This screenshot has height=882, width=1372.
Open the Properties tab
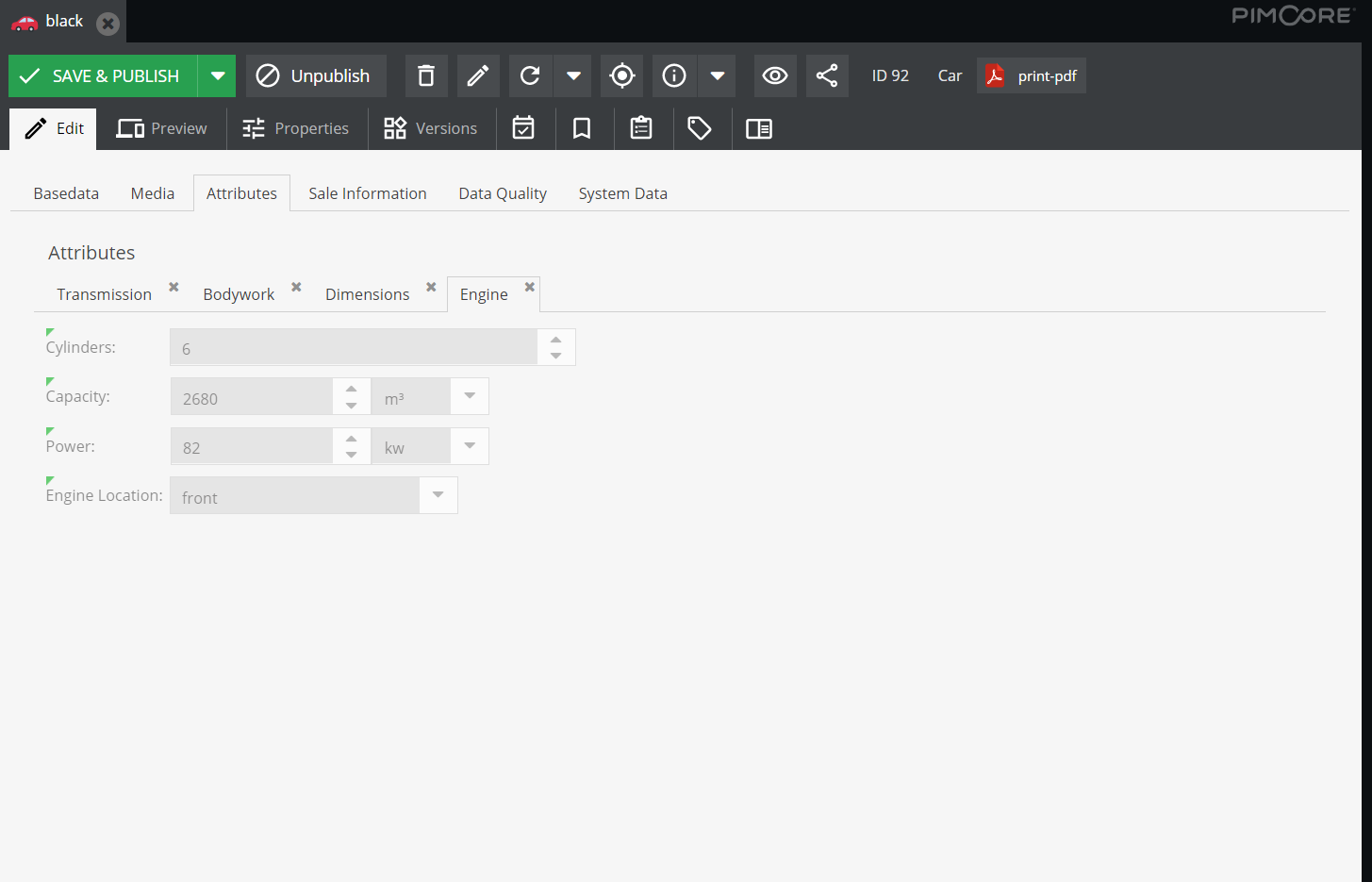pos(295,129)
